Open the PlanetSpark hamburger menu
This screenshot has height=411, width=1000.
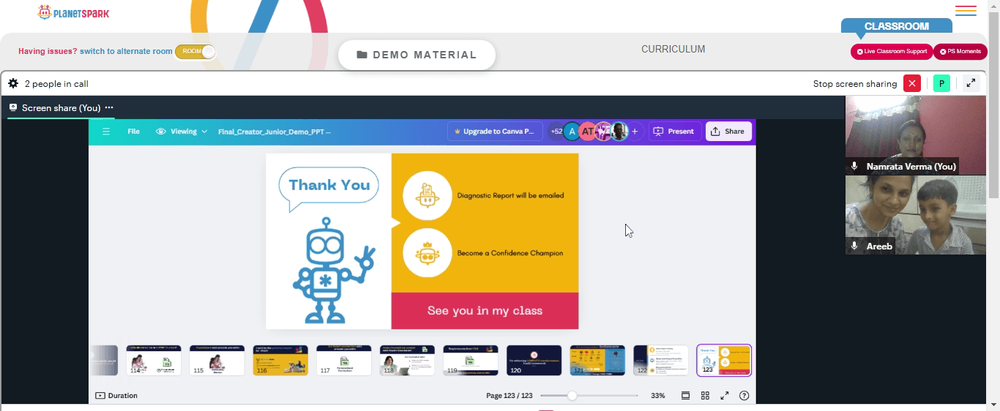tap(966, 11)
